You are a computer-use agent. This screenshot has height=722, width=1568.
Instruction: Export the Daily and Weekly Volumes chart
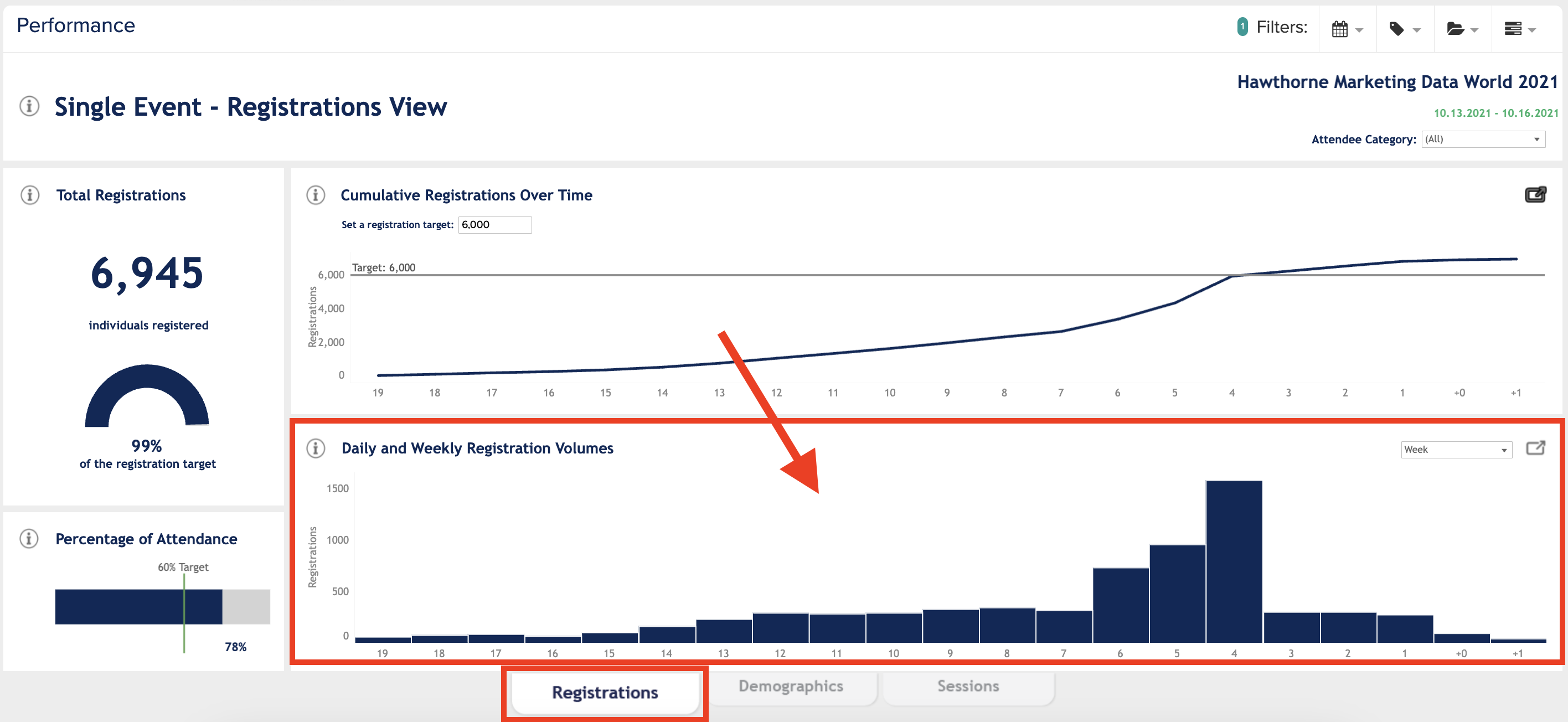click(x=1535, y=448)
